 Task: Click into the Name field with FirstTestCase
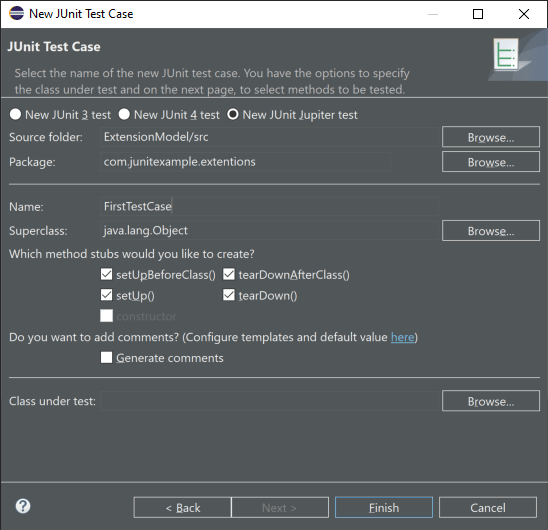point(269,206)
